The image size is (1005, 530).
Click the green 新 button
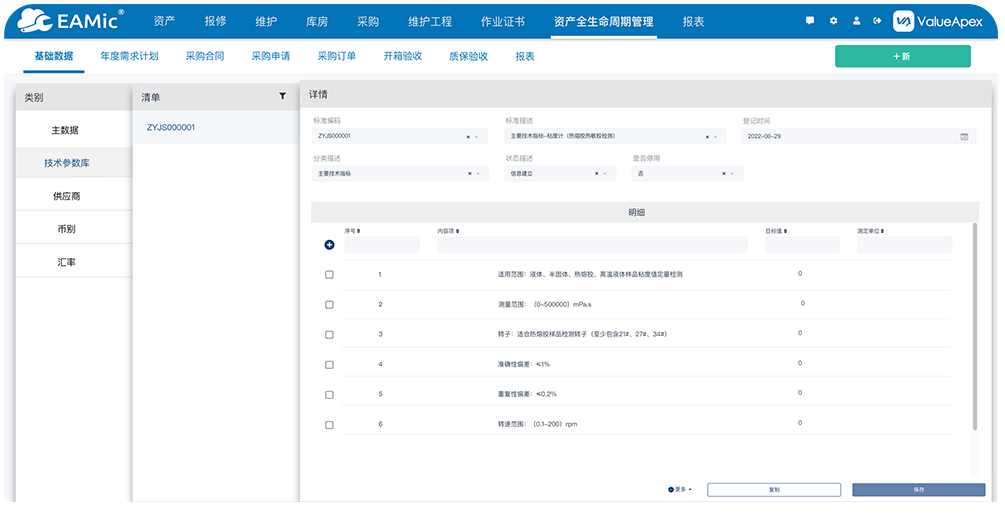(902, 57)
